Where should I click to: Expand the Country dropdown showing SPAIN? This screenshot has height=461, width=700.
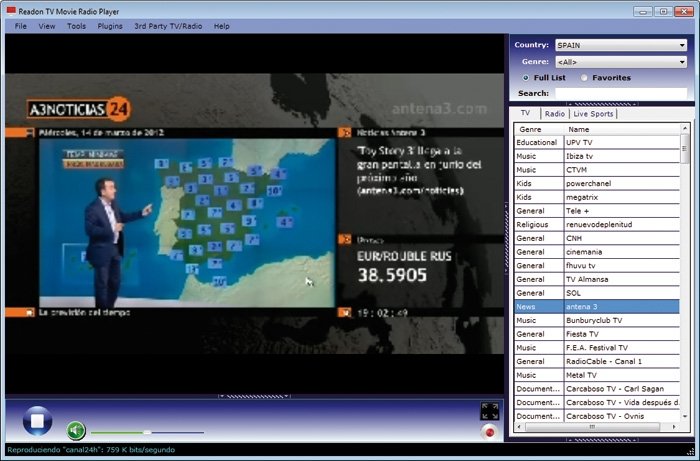621,45
